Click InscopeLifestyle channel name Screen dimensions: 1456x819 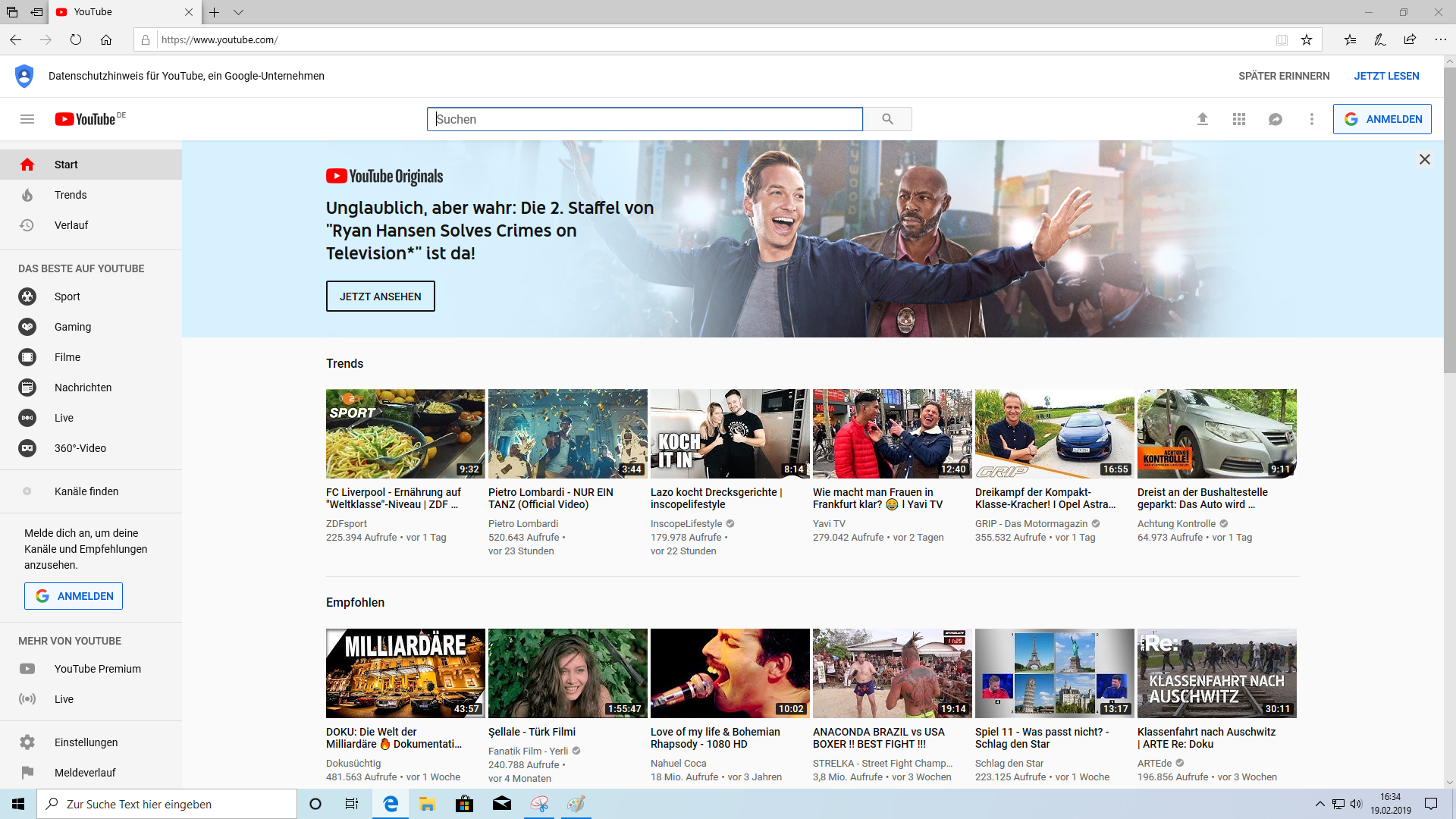point(686,524)
